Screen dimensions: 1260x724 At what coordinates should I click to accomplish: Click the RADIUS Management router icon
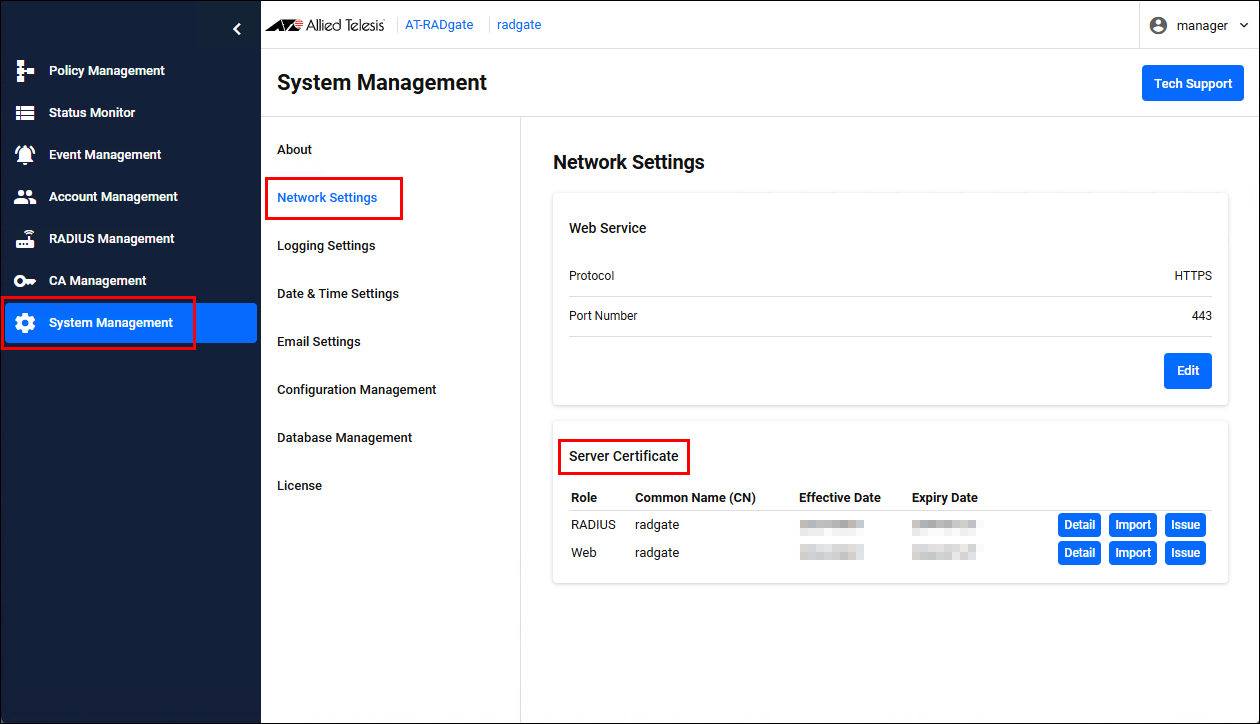25,239
